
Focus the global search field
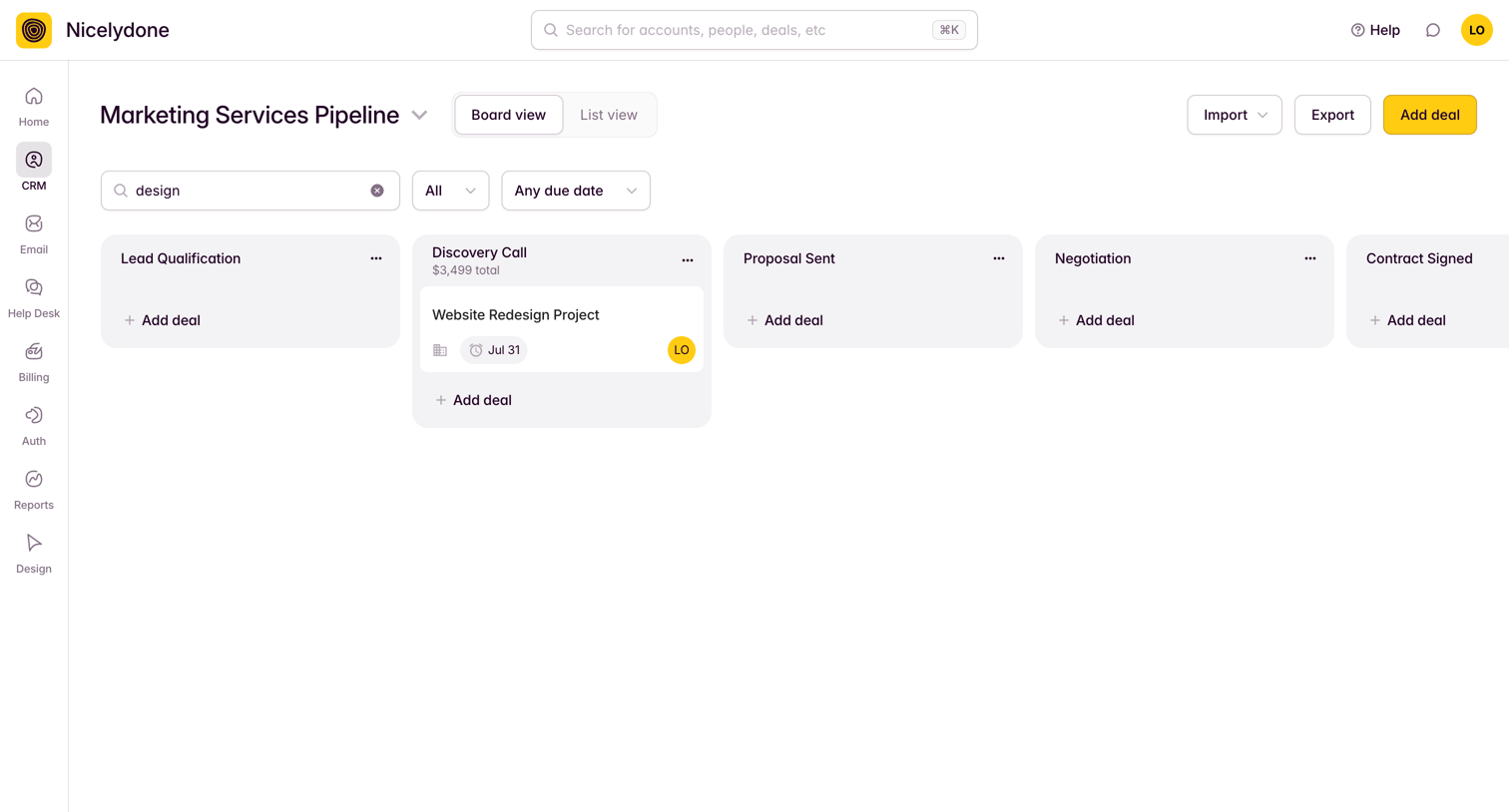[x=754, y=30]
